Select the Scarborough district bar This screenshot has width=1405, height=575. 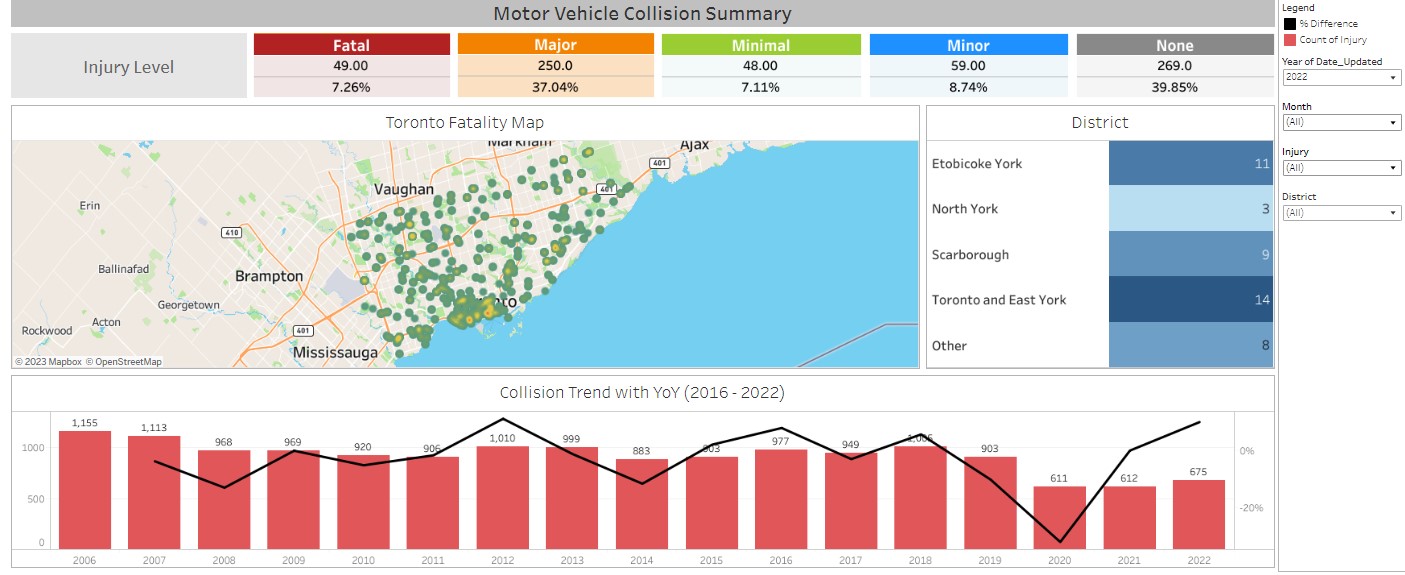coord(1190,255)
